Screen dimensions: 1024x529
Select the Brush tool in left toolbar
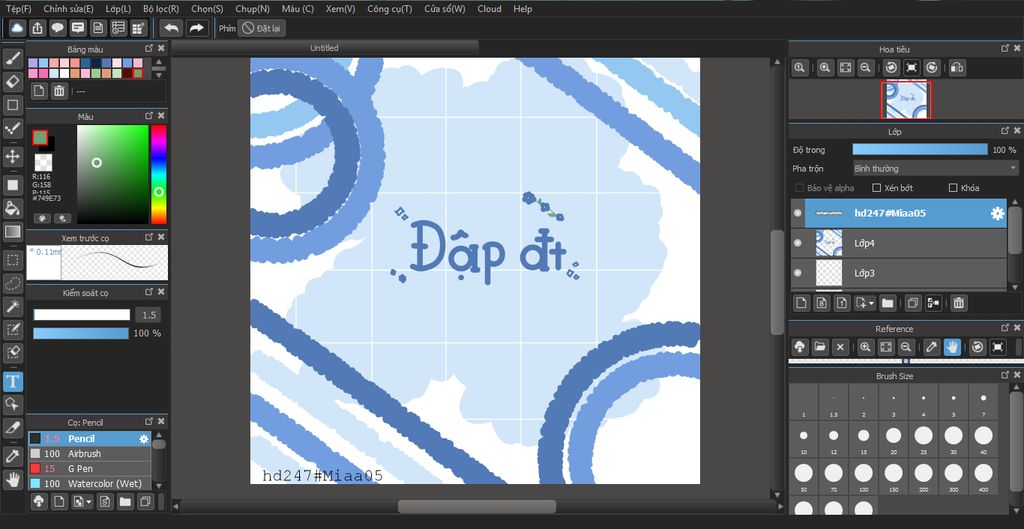click(13, 59)
